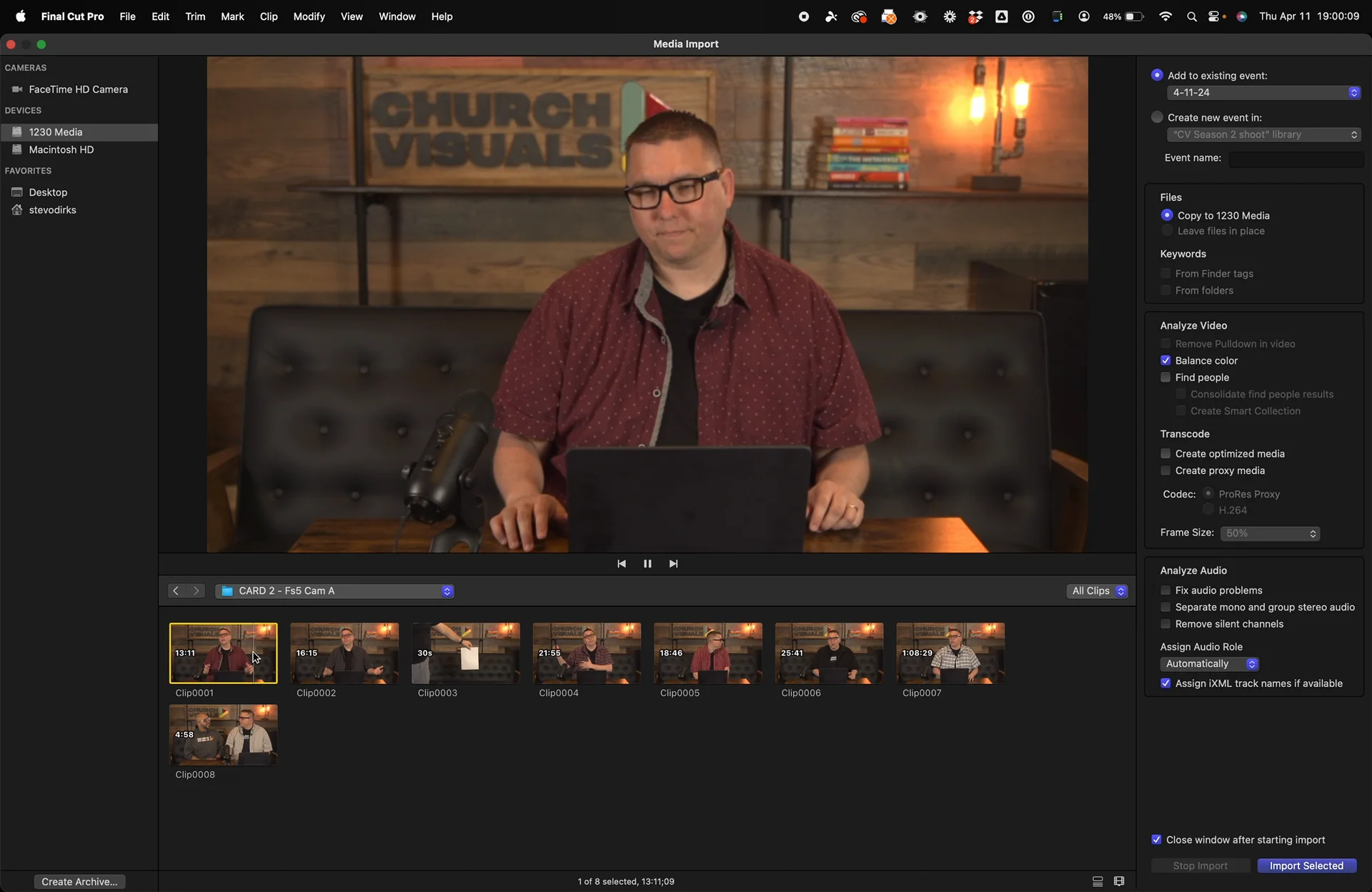Toggle Balance color checkbox
Screen dimensions: 1372x892
1165,361
